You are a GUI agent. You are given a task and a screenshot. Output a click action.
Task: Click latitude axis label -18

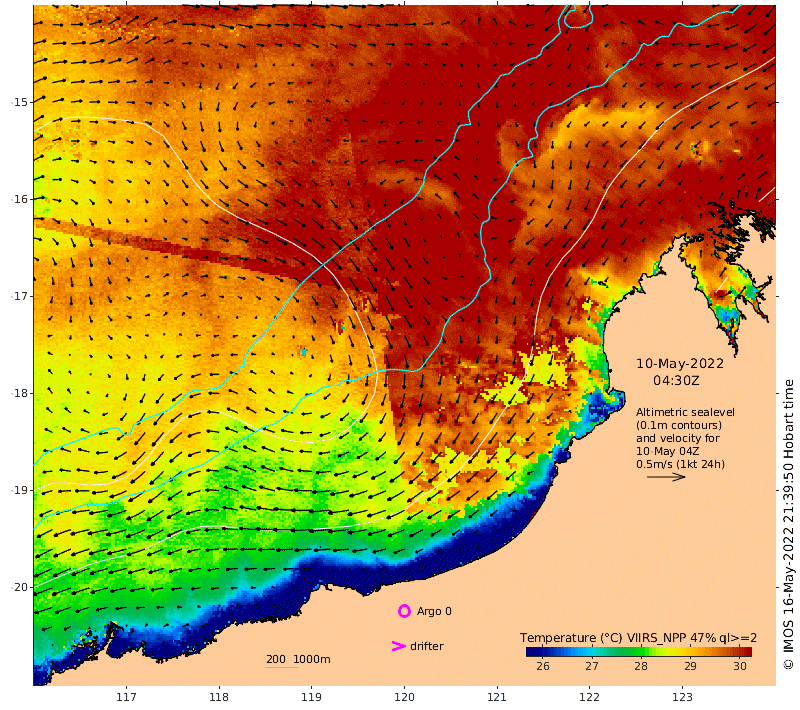[x=19, y=393]
